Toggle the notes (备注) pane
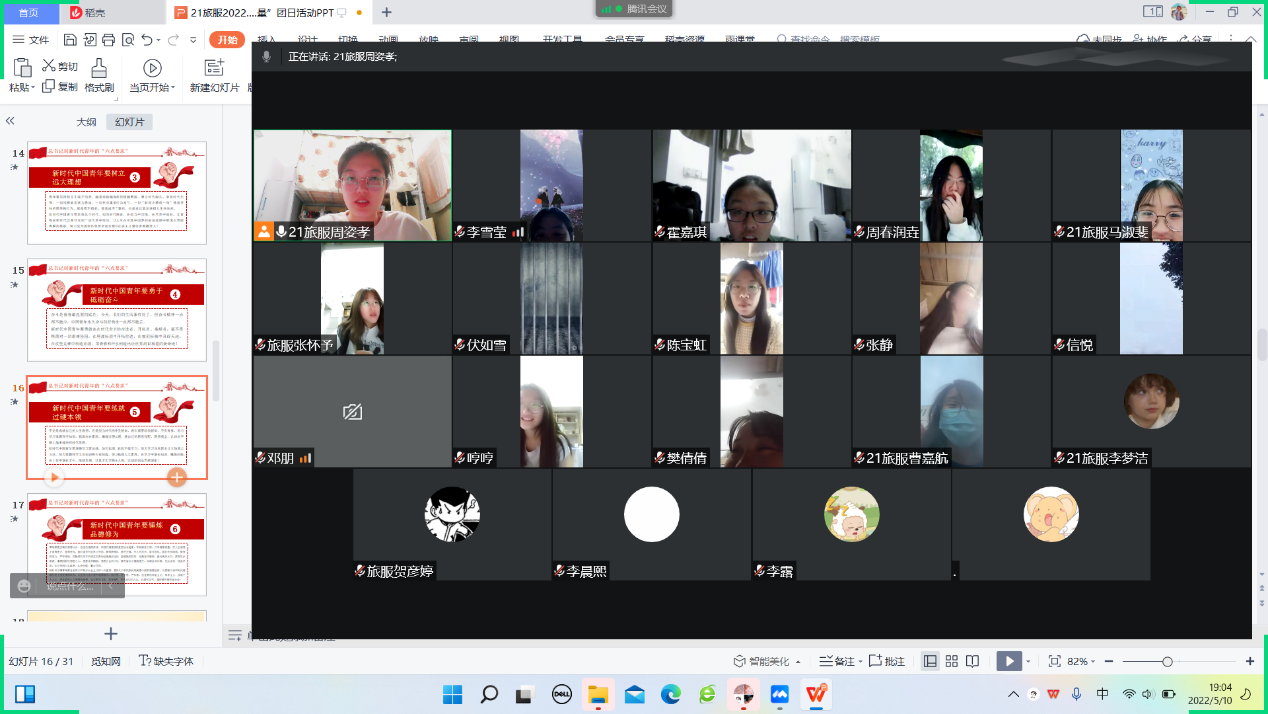This screenshot has height=714, width=1268. [837, 661]
